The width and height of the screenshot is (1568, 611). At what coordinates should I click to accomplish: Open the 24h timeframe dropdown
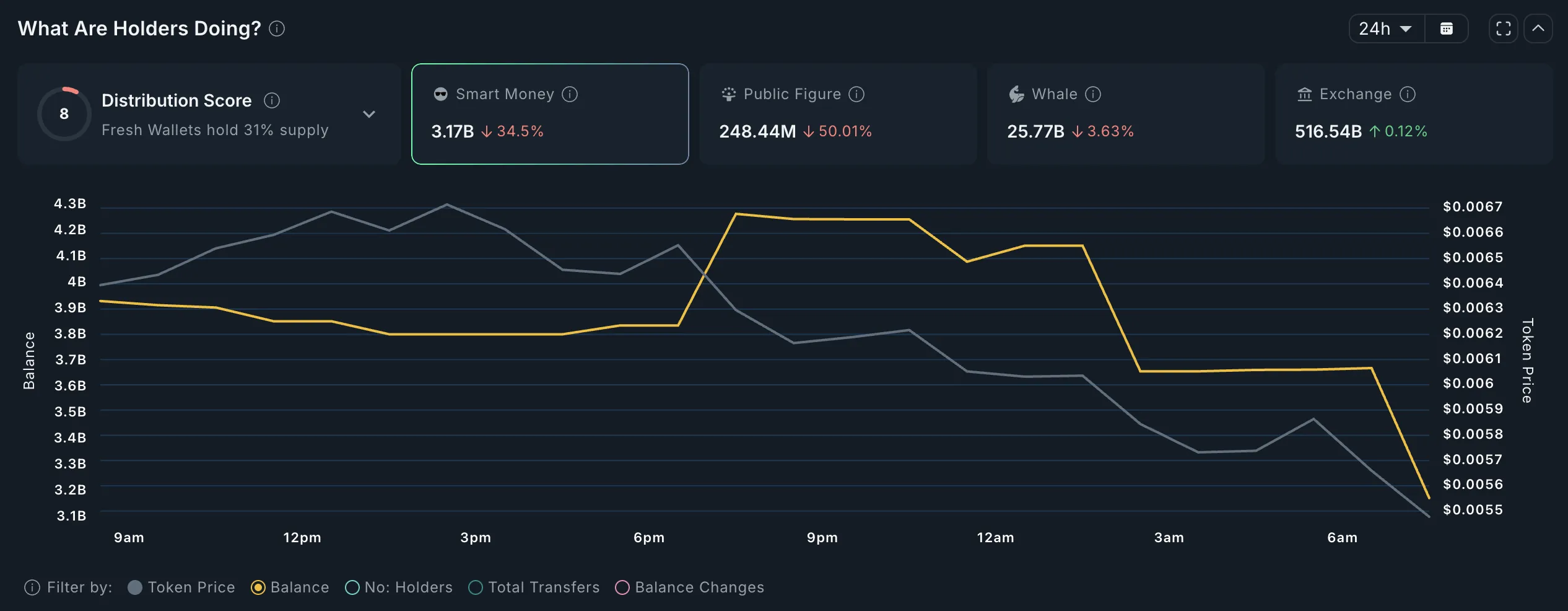(1385, 29)
